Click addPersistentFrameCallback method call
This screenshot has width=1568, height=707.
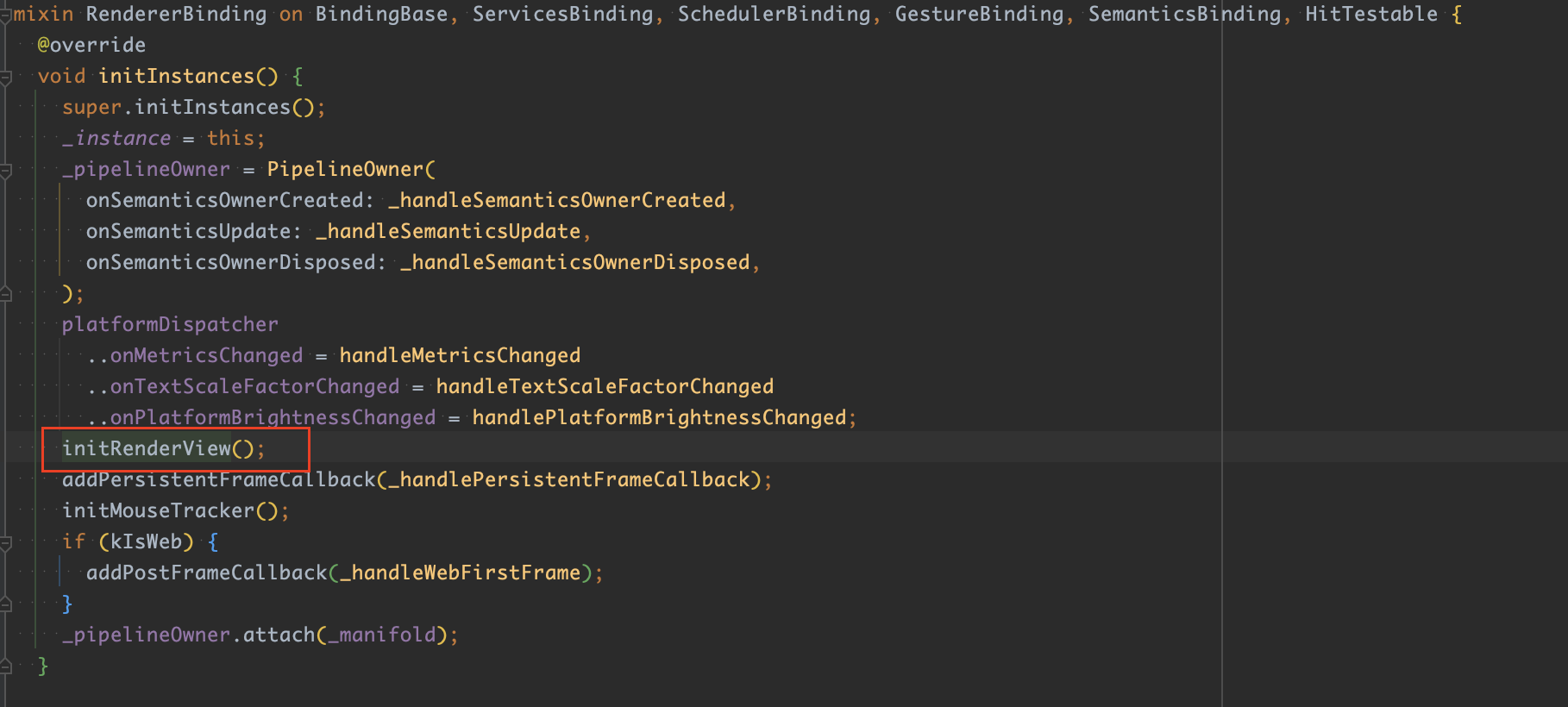219,479
